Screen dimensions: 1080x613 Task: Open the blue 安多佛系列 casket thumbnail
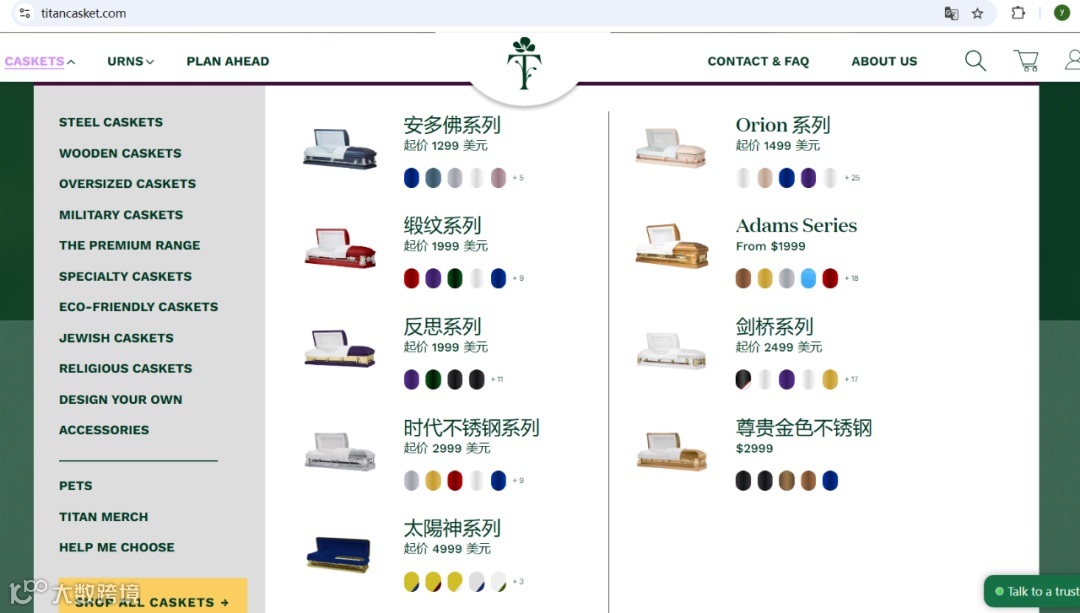340,148
